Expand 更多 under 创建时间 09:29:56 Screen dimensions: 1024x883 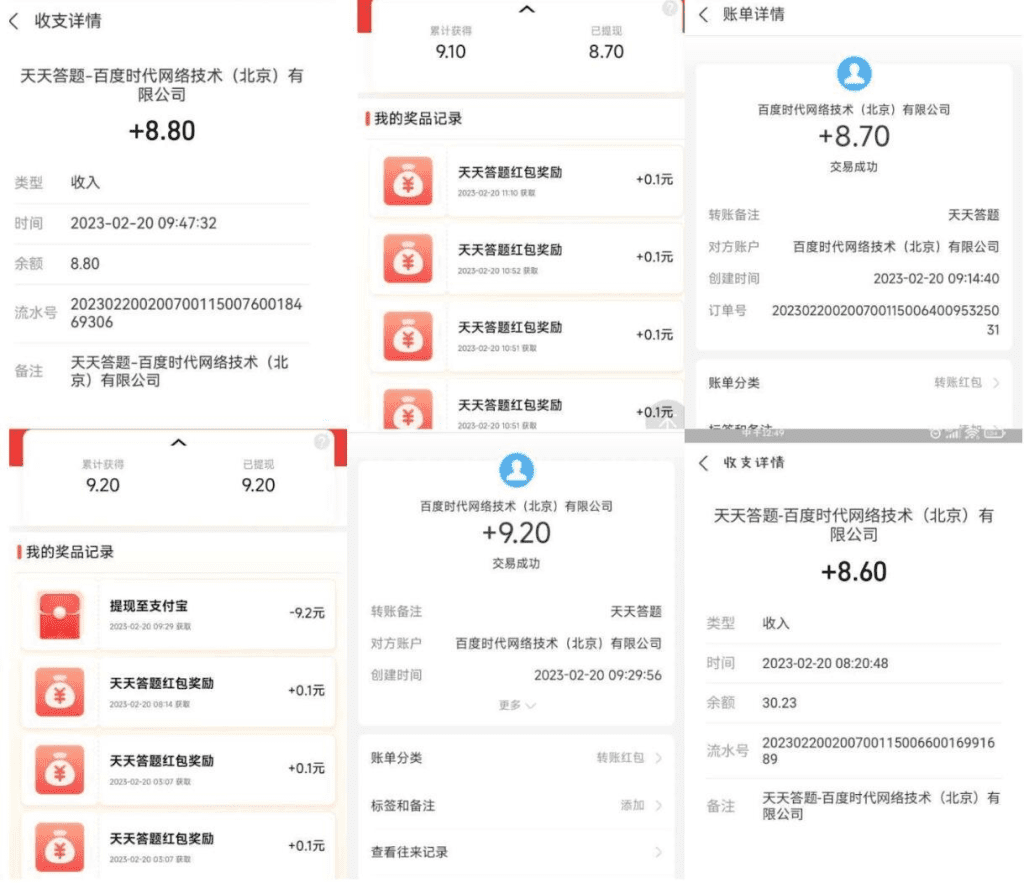tap(516, 705)
